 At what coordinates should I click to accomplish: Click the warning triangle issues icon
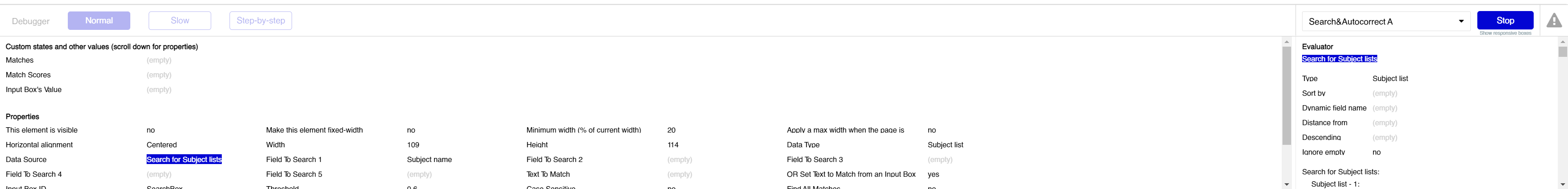click(1553, 21)
